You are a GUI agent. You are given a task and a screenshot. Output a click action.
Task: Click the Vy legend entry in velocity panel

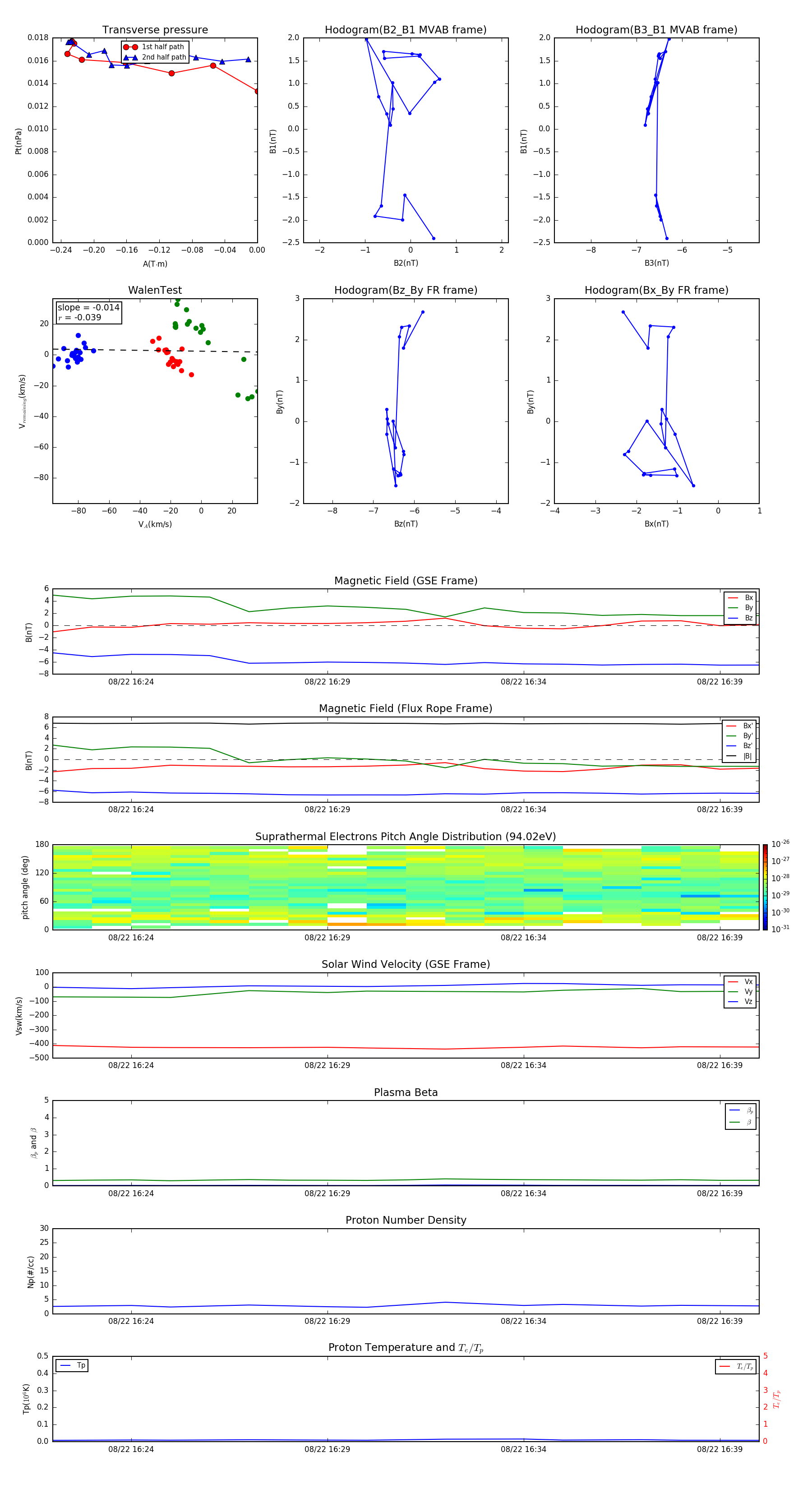click(740, 992)
